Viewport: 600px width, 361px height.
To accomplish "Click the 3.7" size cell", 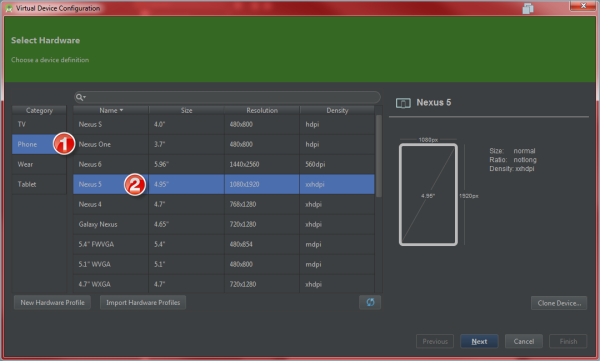I will click(186, 144).
